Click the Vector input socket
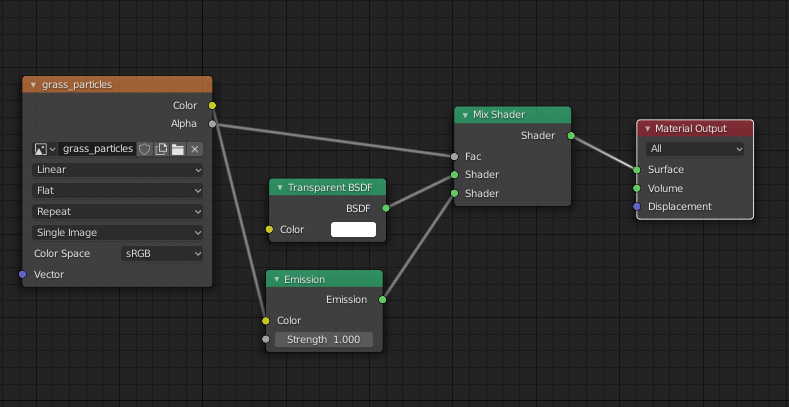 click(22, 274)
